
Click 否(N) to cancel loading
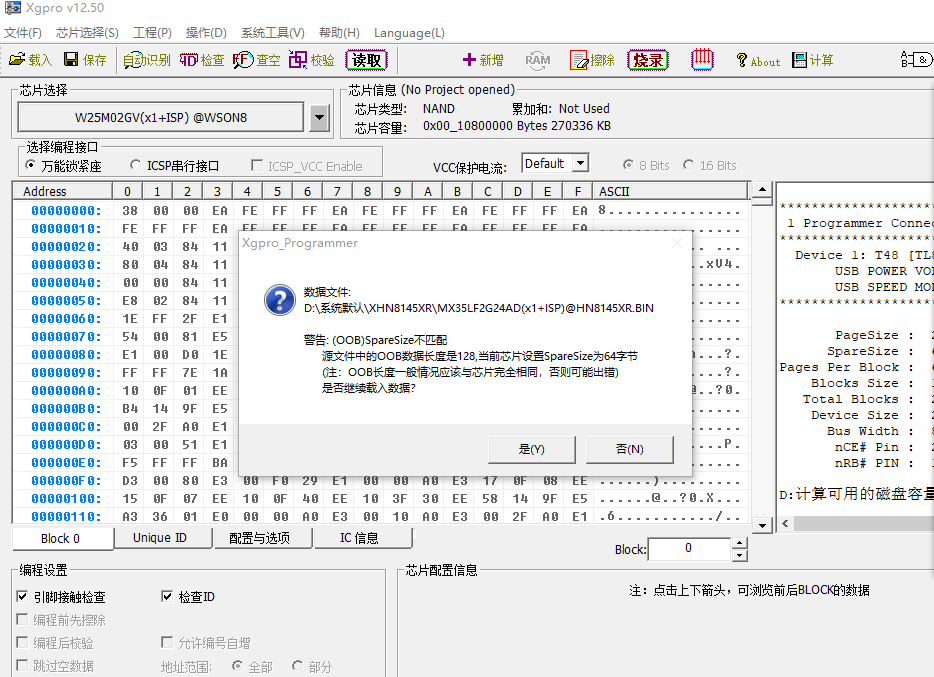click(629, 449)
